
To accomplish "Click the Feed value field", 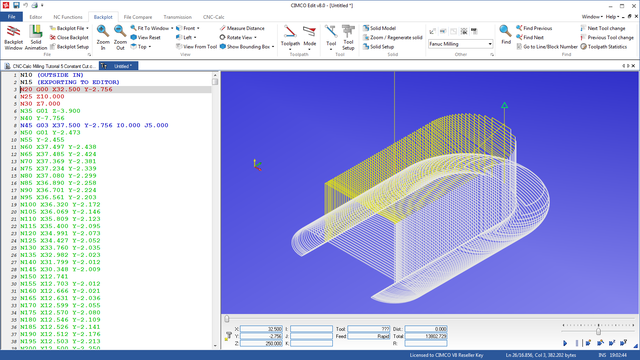I will click(x=369, y=336).
